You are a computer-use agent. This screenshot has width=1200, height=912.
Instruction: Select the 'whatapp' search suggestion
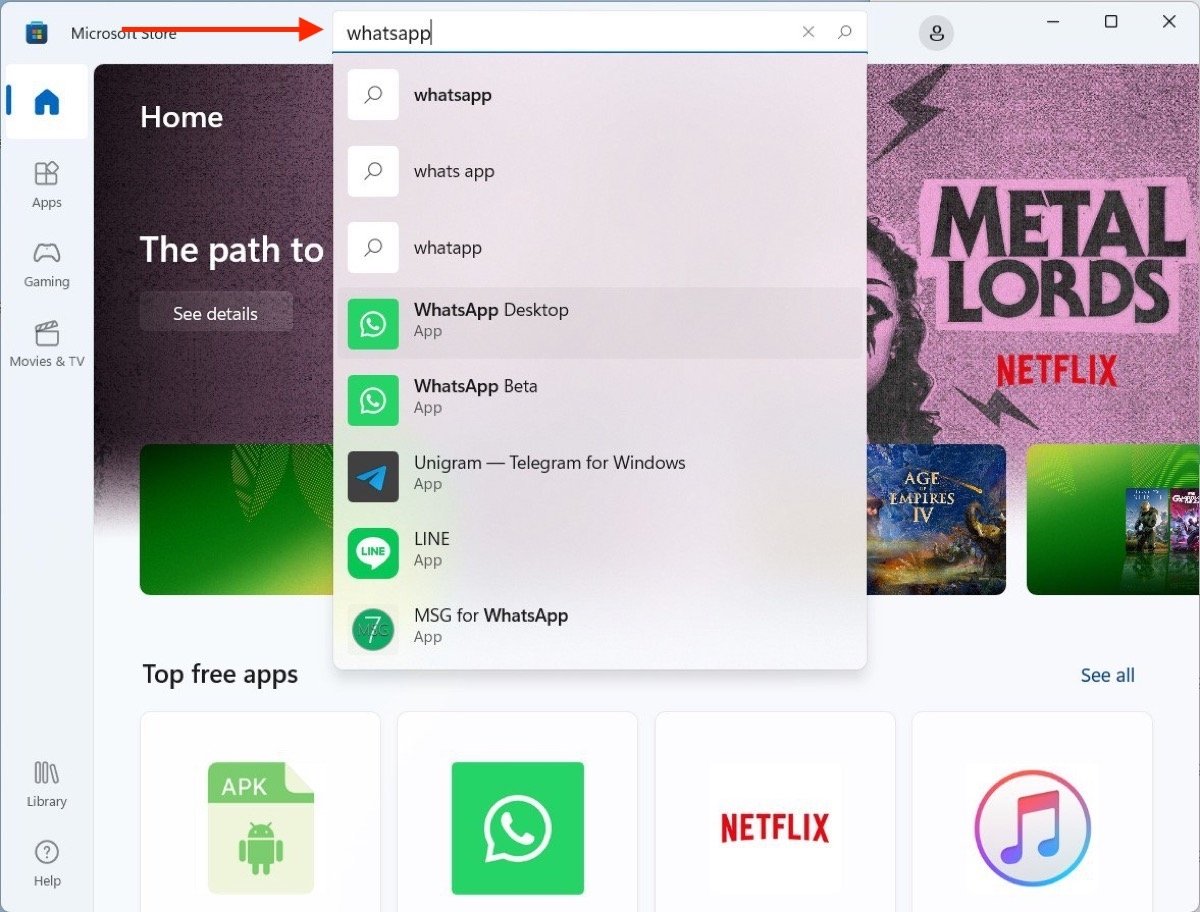(600, 247)
